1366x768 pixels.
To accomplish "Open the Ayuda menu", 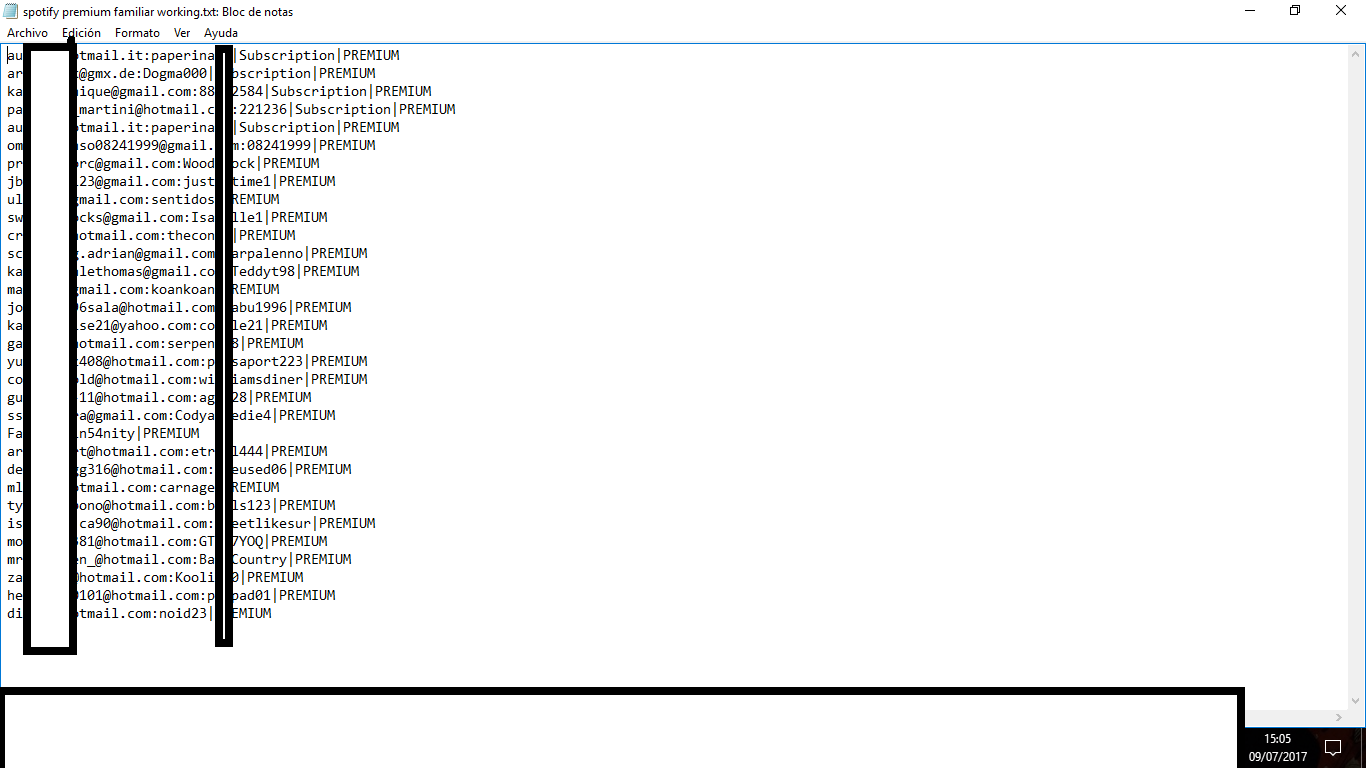I will click(221, 33).
